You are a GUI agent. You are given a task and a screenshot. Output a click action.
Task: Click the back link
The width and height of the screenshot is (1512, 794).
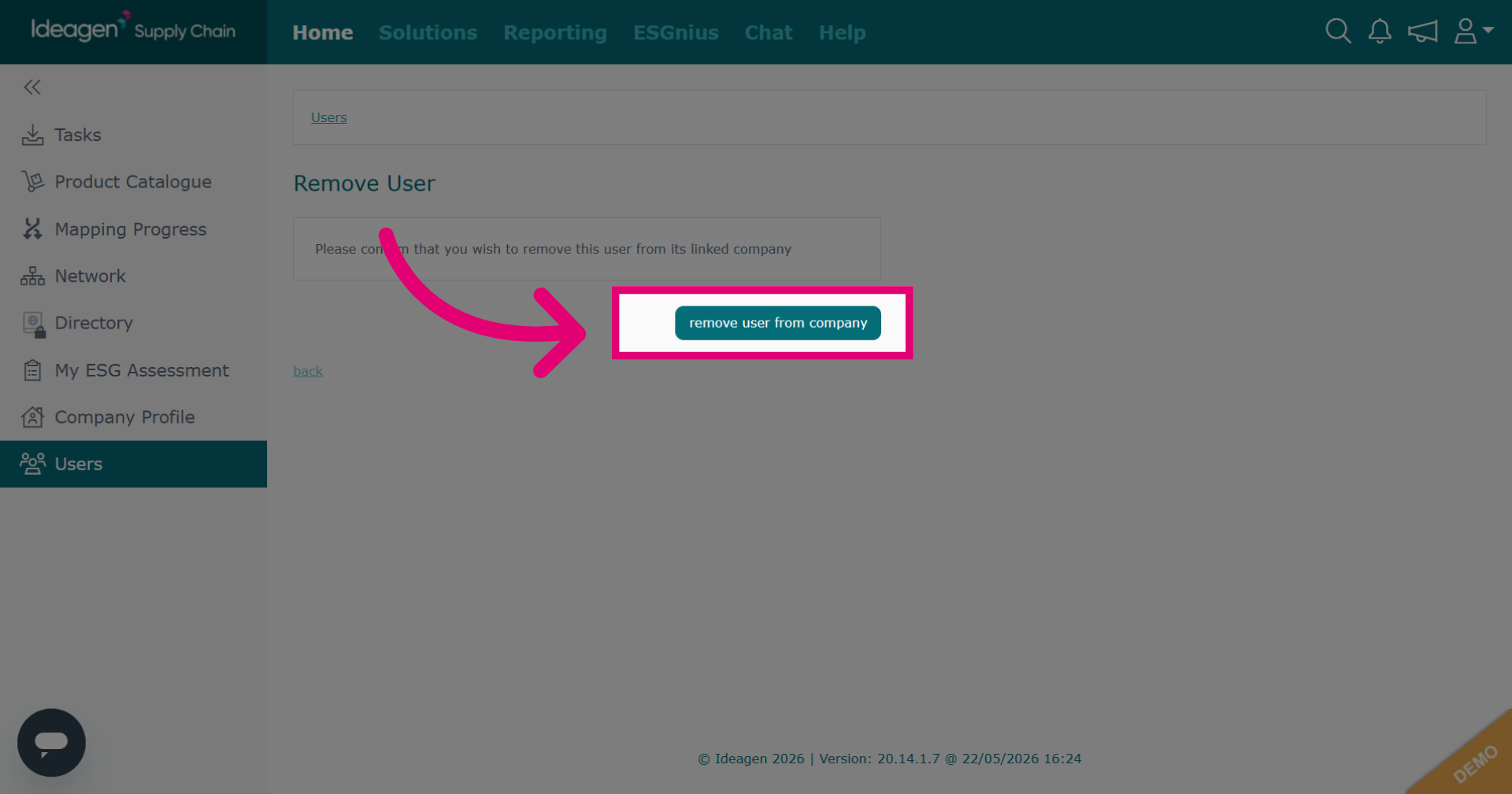(308, 371)
